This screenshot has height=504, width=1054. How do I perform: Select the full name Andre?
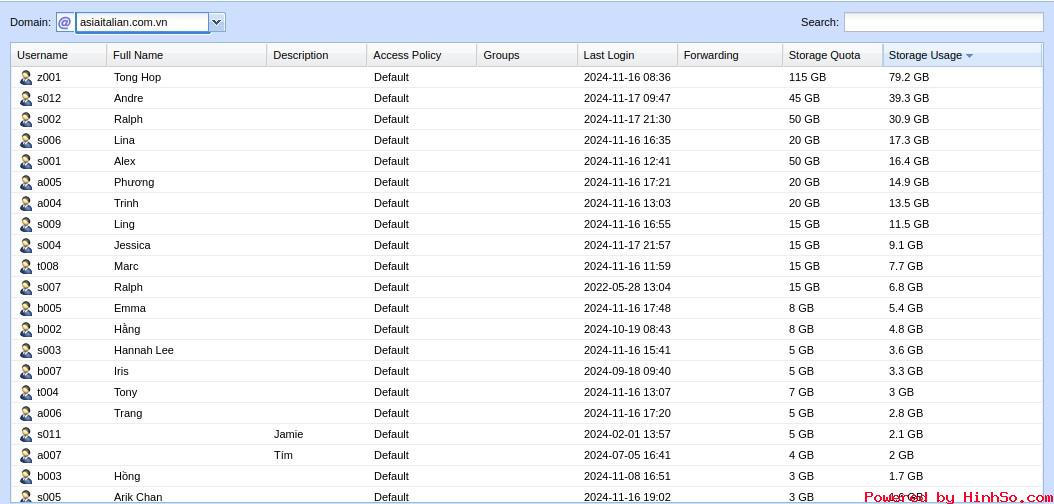tap(128, 98)
